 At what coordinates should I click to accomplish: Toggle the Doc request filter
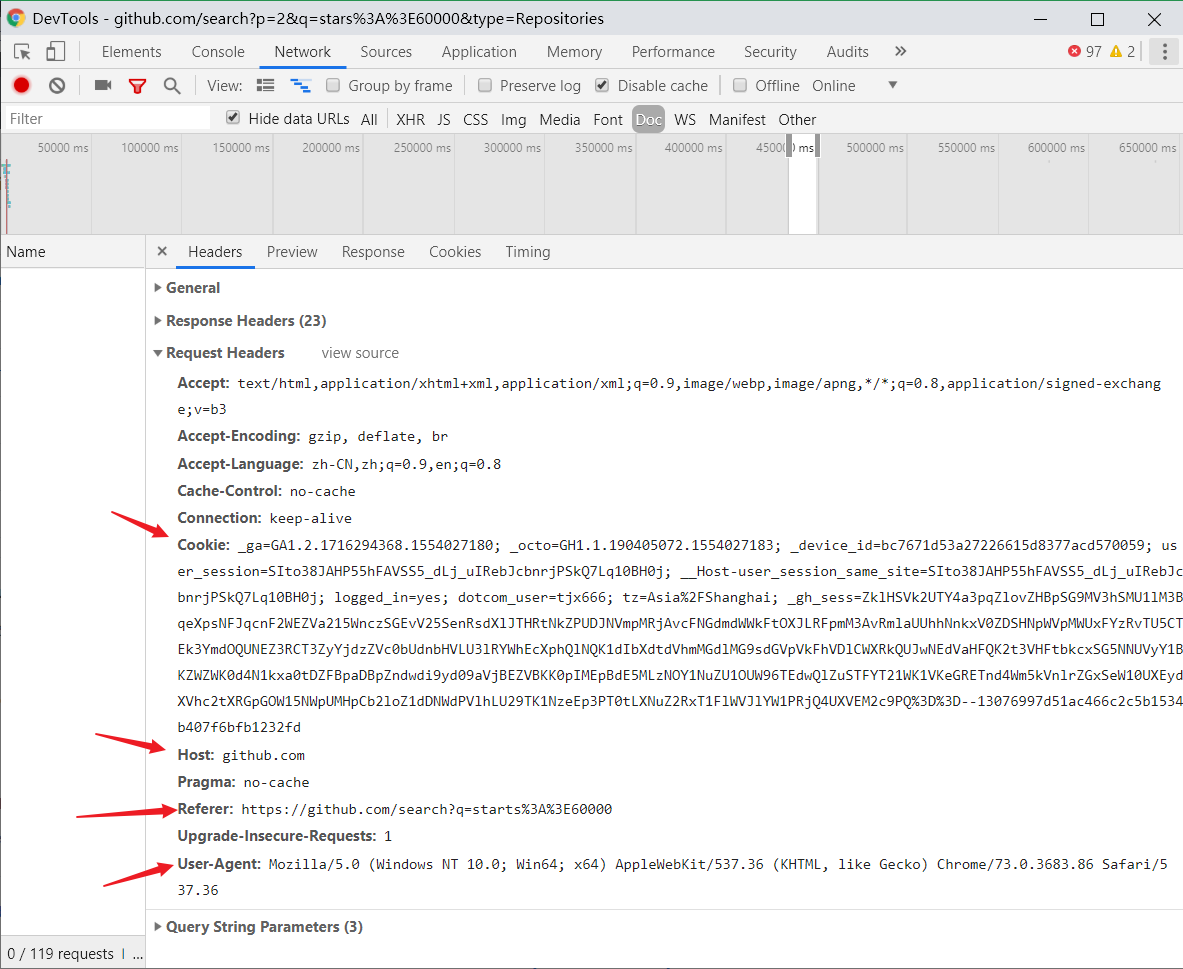[648, 119]
